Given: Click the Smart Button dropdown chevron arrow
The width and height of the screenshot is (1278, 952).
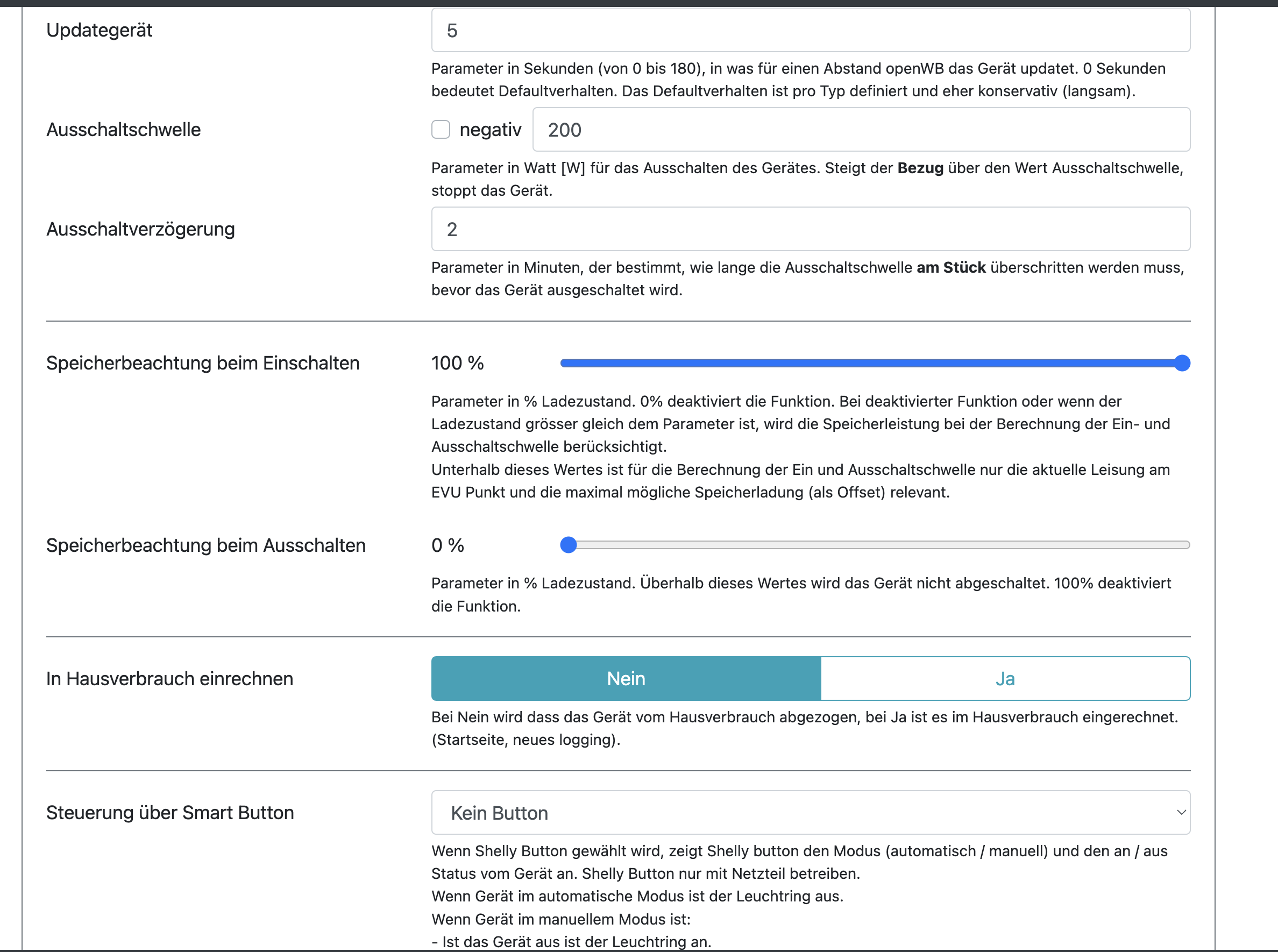Looking at the screenshot, I should coord(1181,813).
